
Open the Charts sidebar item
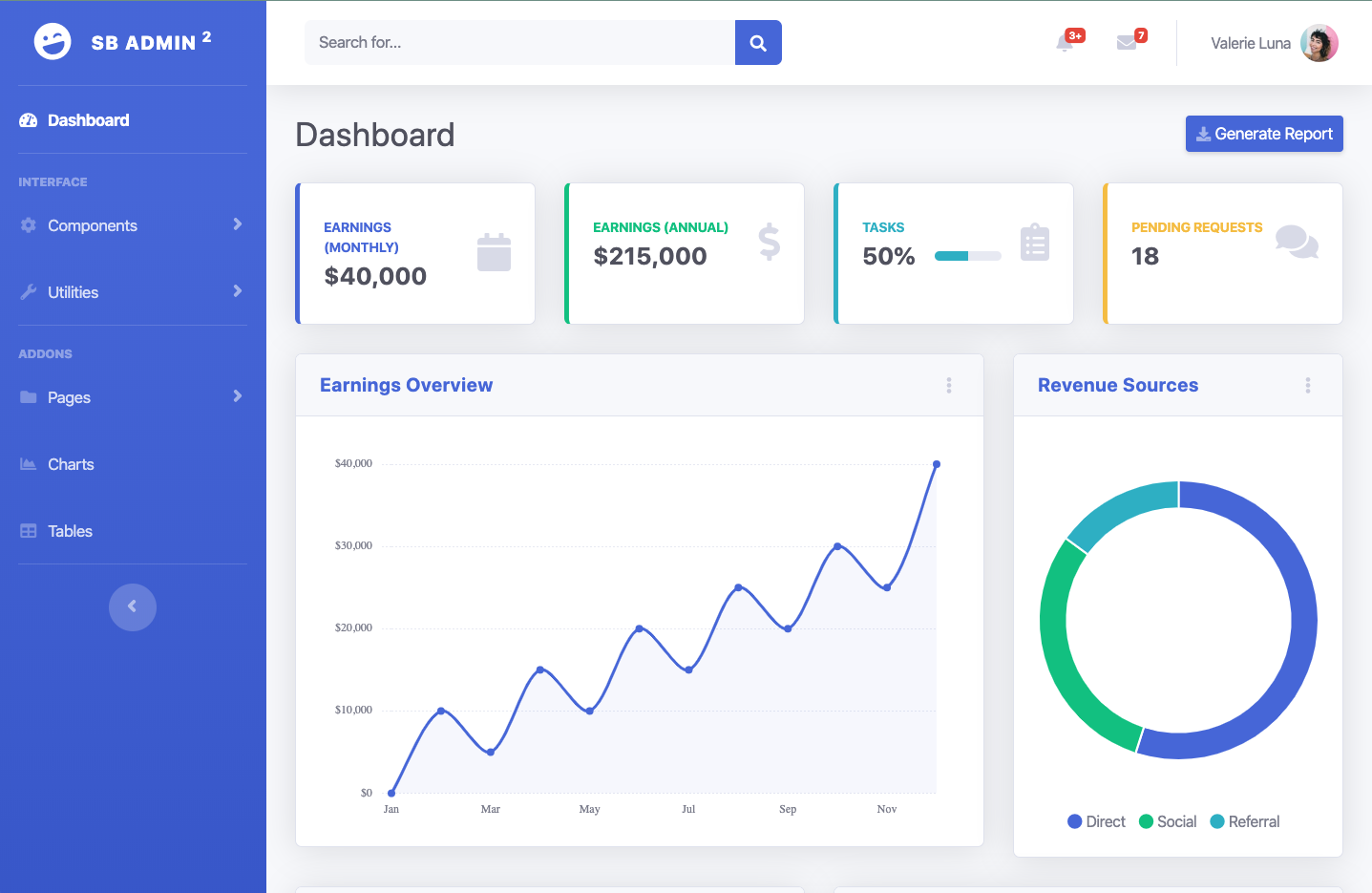tap(133, 464)
